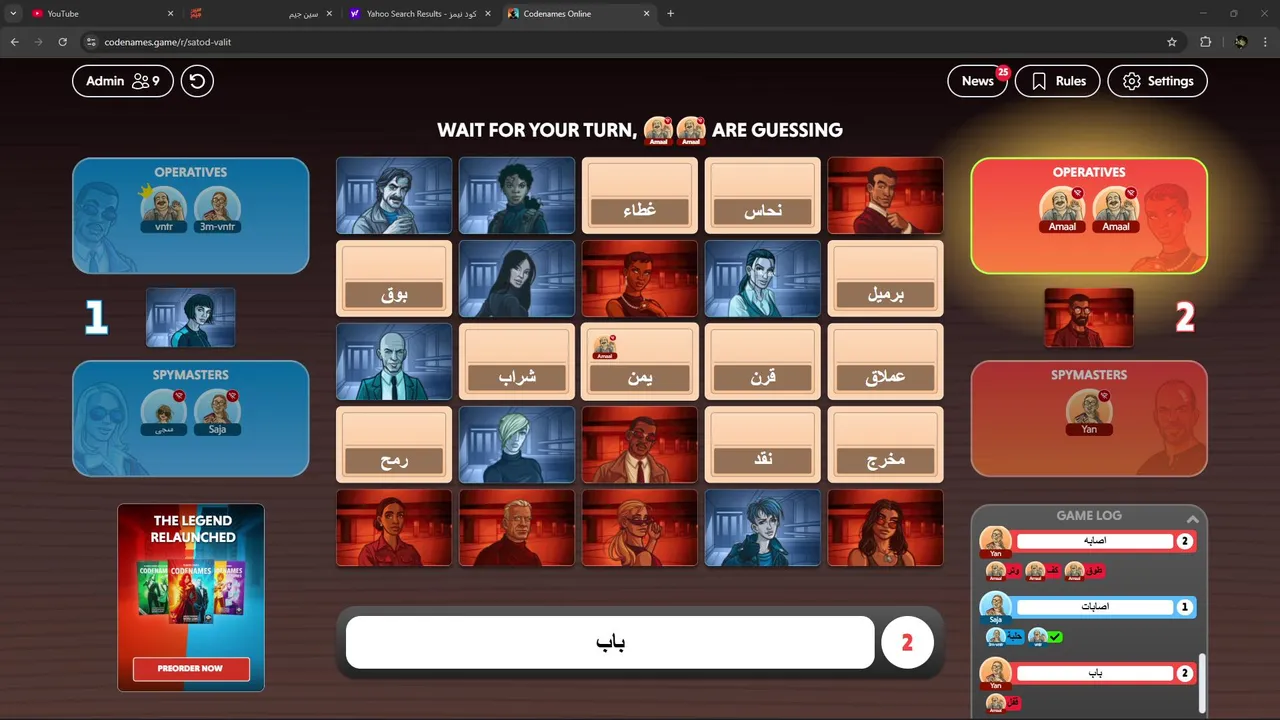Choose the card labeled يمن
Screen dimensions: 1280x720
(639, 362)
